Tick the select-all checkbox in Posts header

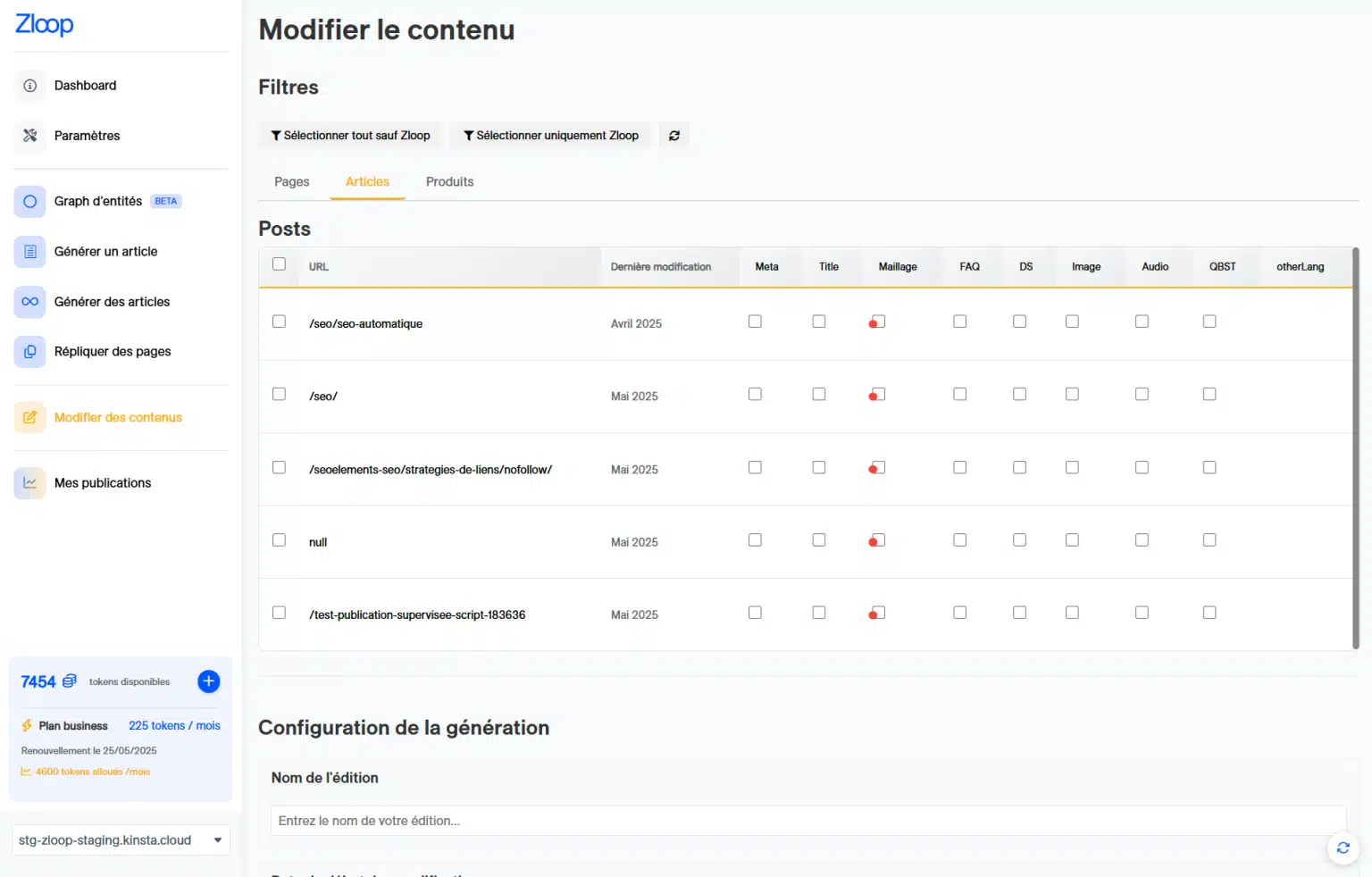(280, 264)
